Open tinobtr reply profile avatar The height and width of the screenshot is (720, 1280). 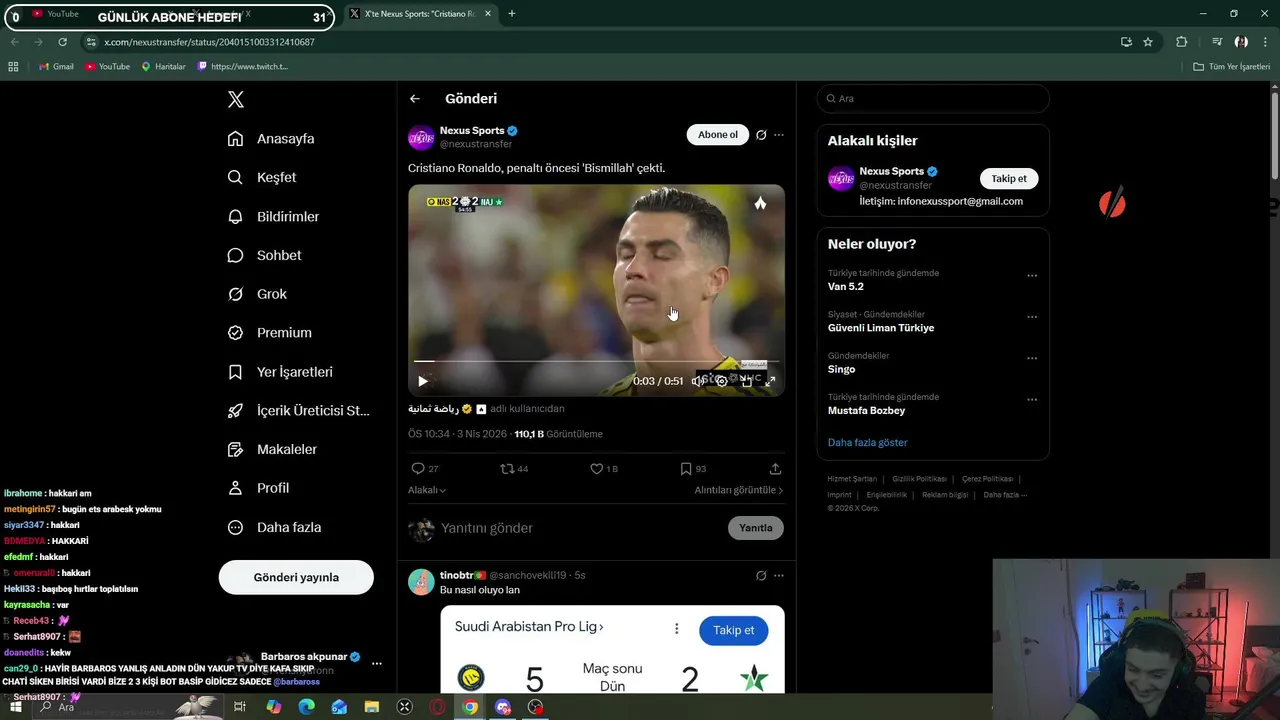[421, 582]
